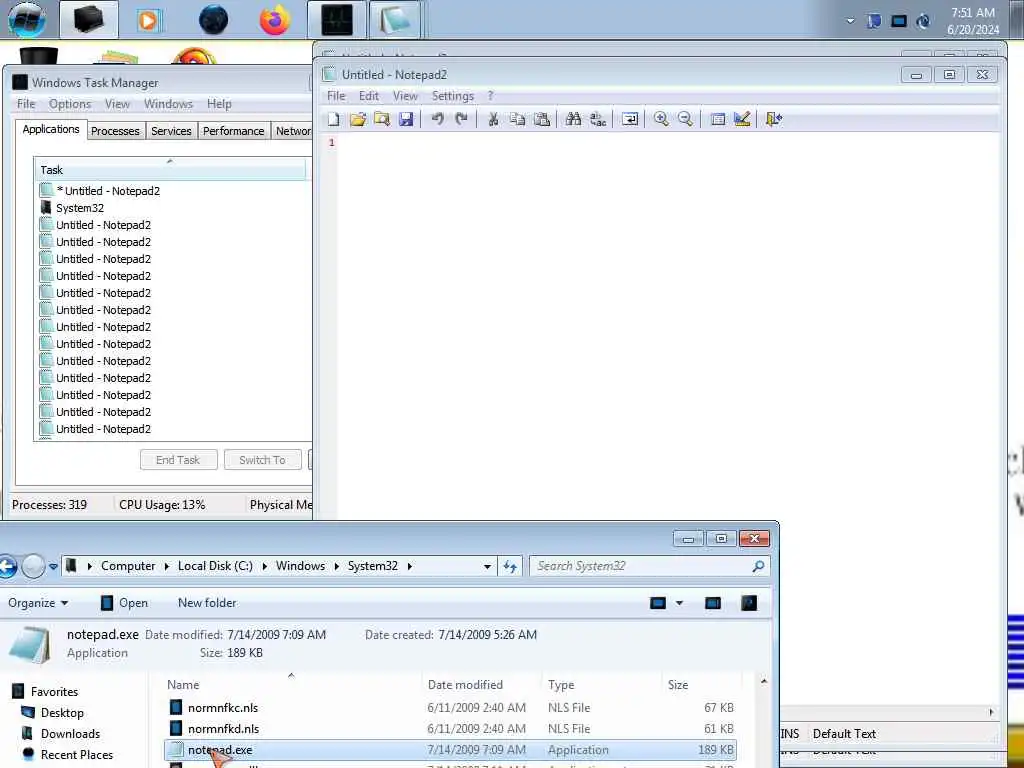Click the Paste clipboard icon in Notepad2

541,119
